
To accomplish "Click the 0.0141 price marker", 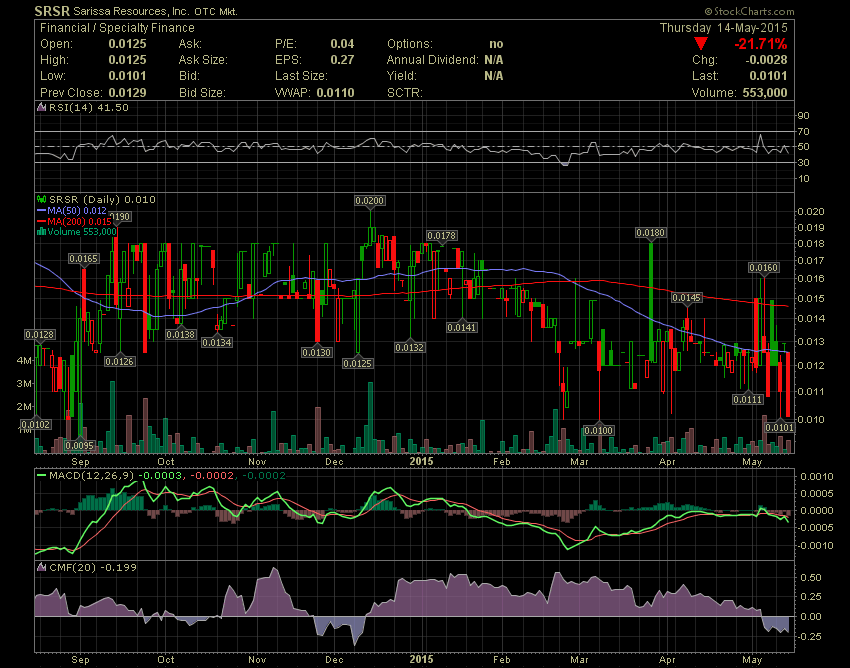I will pos(462,327).
